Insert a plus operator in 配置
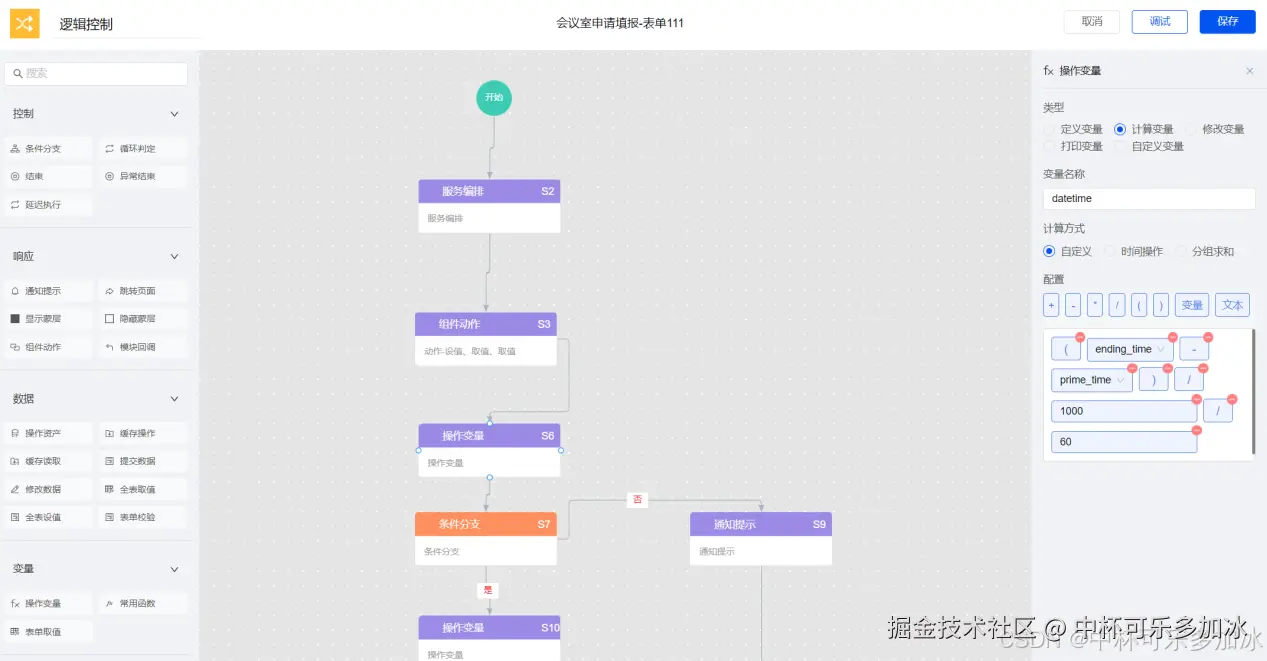The image size is (1267, 661). point(1051,305)
